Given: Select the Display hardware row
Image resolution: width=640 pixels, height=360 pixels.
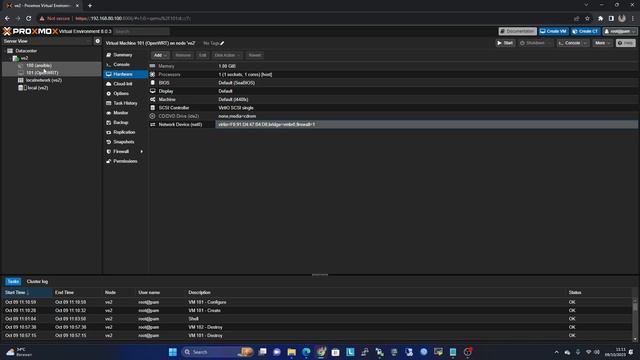Looking at the screenshot, I should click(x=393, y=91).
